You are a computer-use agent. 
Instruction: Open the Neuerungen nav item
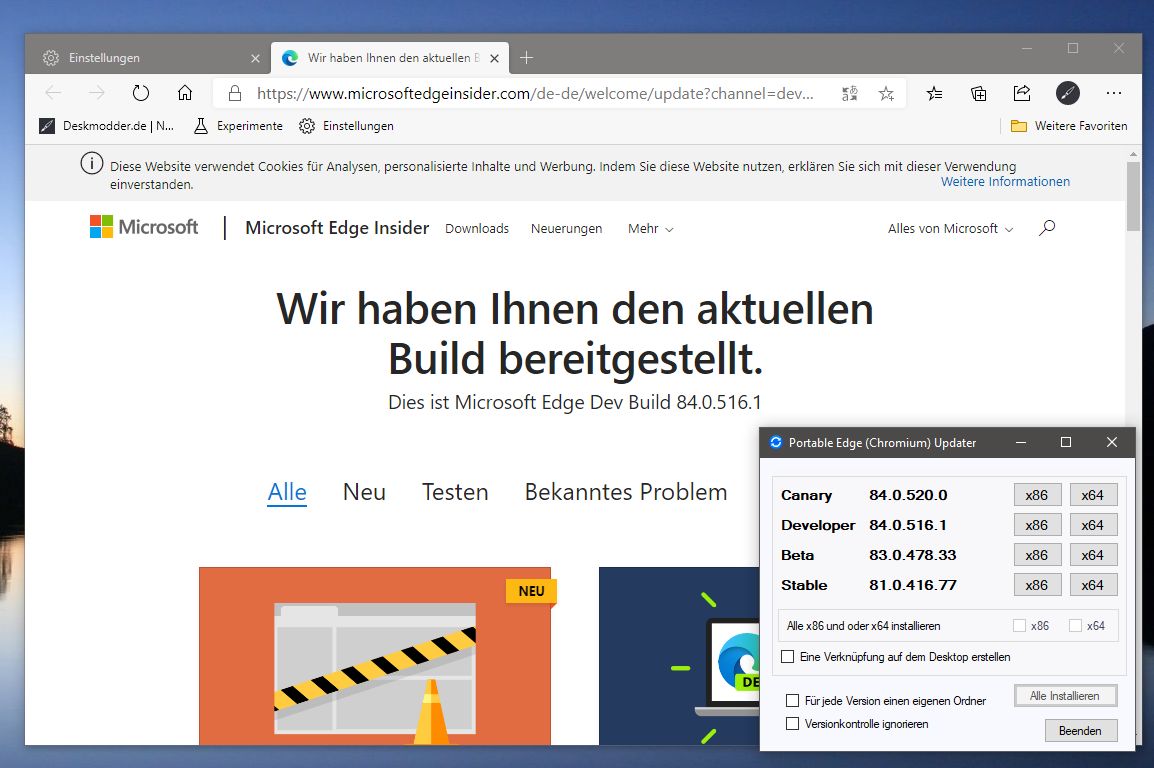pos(567,229)
